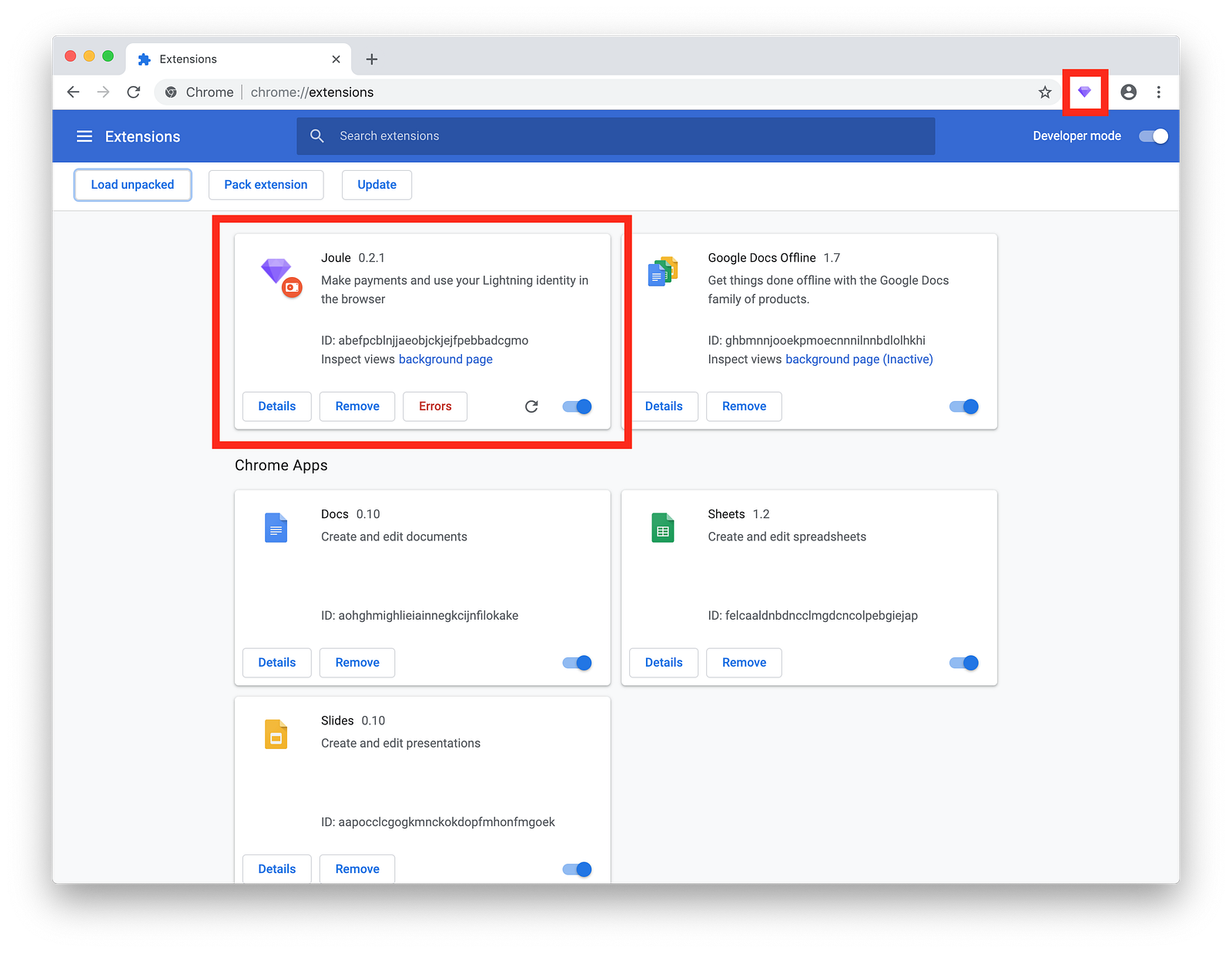Click Load unpacked button

pos(132,185)
